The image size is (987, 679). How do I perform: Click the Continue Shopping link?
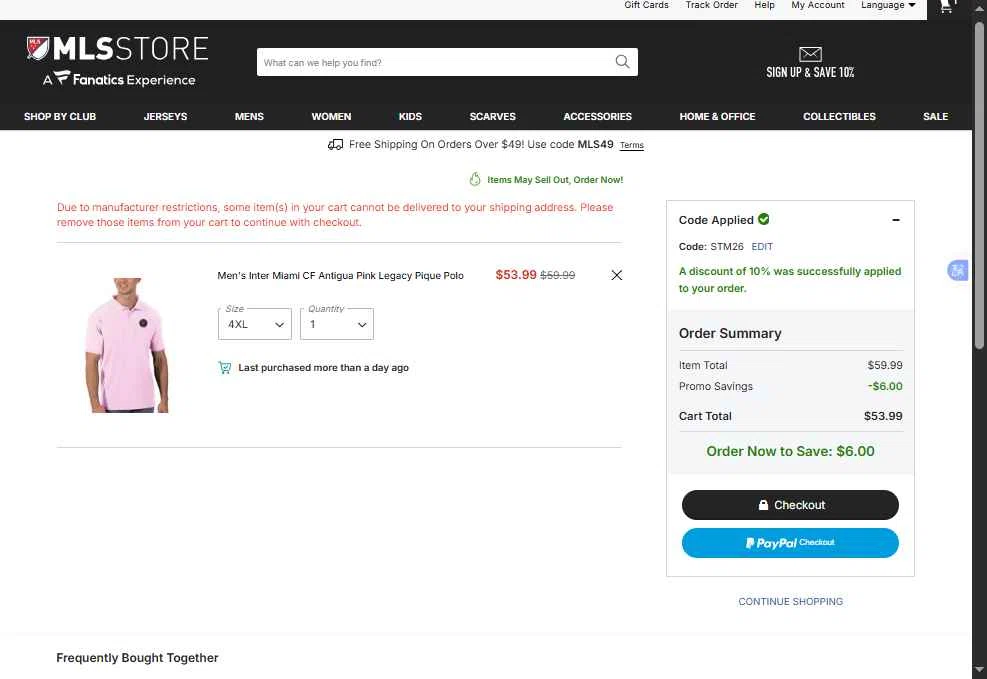pyautogui.click(x=790, y=602)
